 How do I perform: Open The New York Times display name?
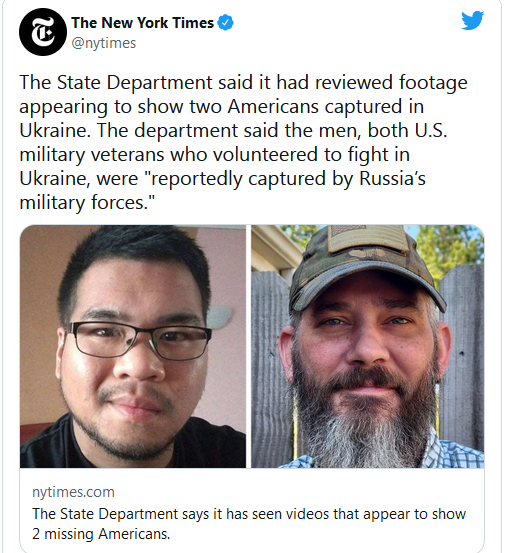click(142, 23)
